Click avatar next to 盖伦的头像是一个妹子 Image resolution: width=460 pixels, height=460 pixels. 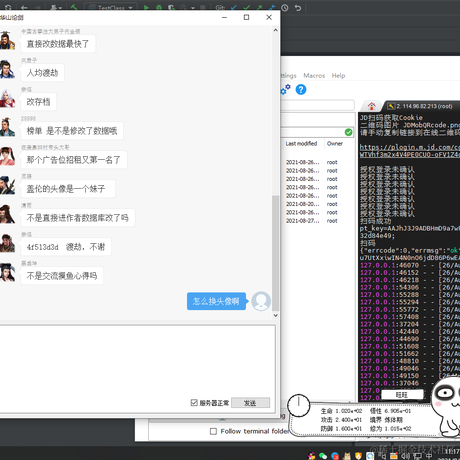[7, 185]
